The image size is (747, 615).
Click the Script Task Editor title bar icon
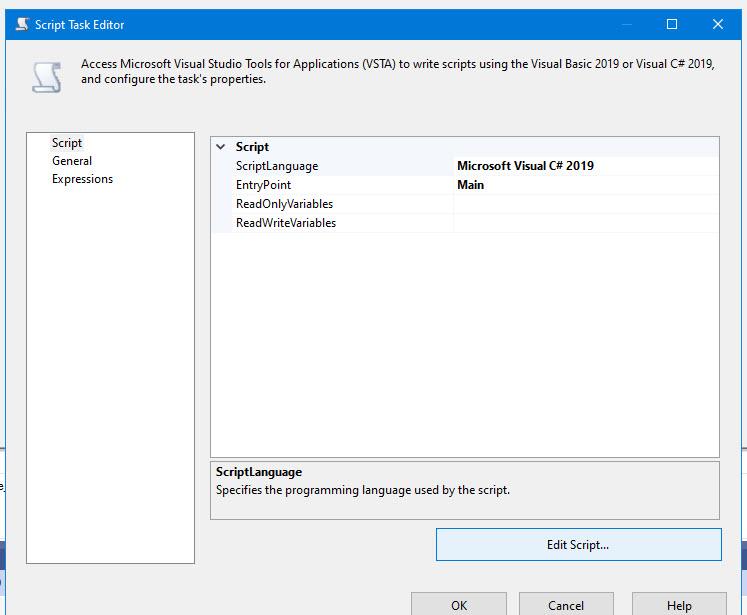[22, 24]
